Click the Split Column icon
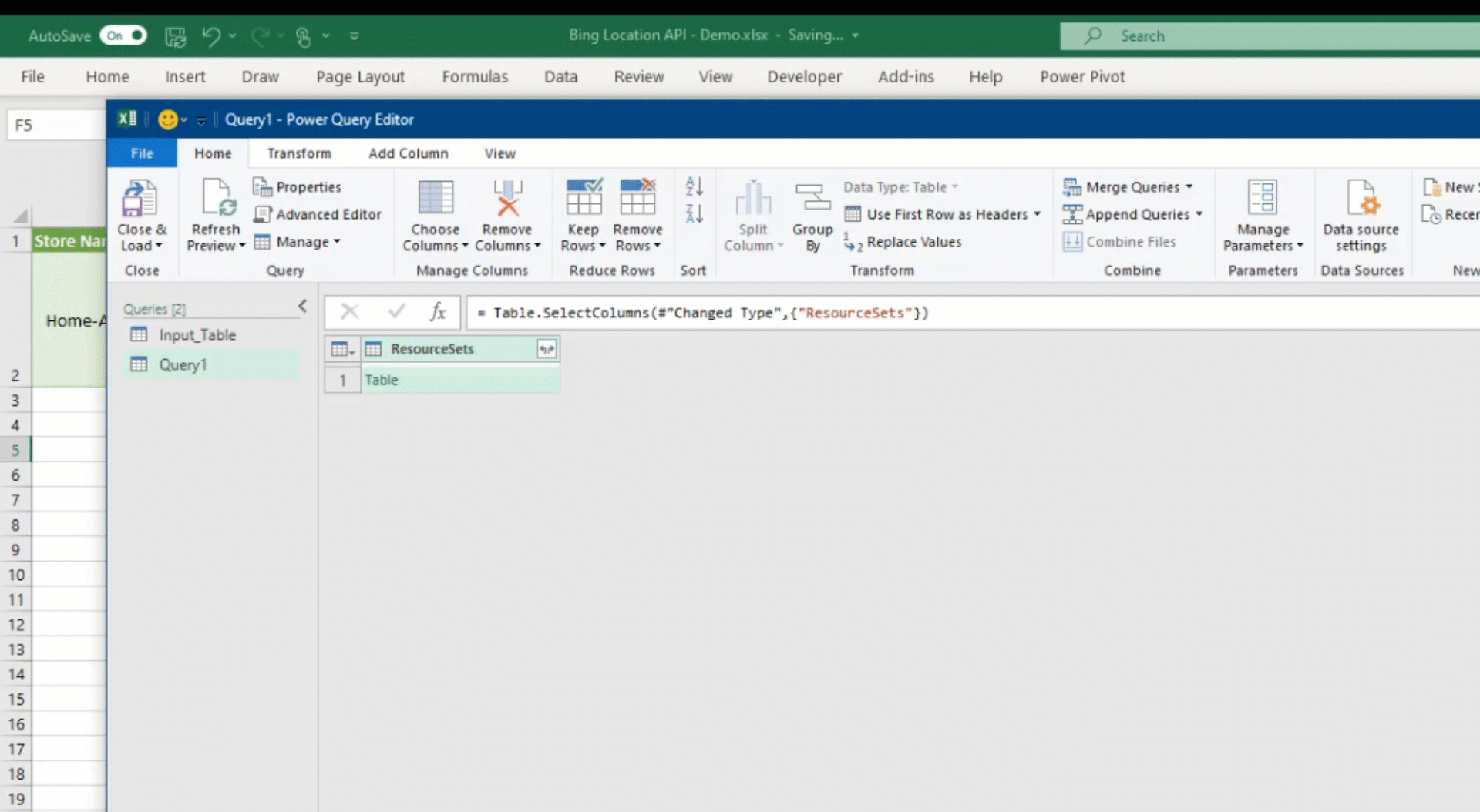 point(753,197)
